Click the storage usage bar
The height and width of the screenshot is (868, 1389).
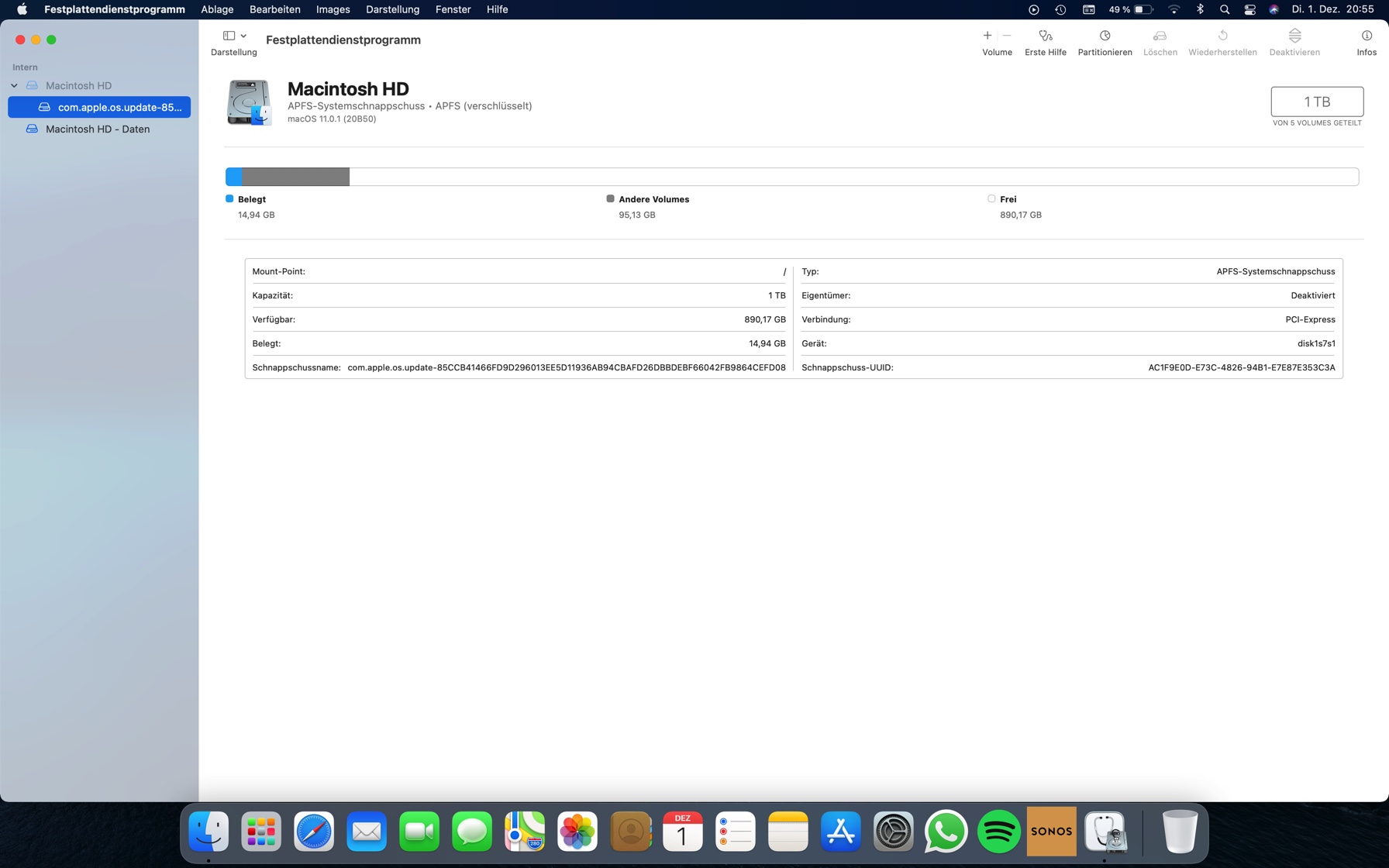click(x=791, y=177)
